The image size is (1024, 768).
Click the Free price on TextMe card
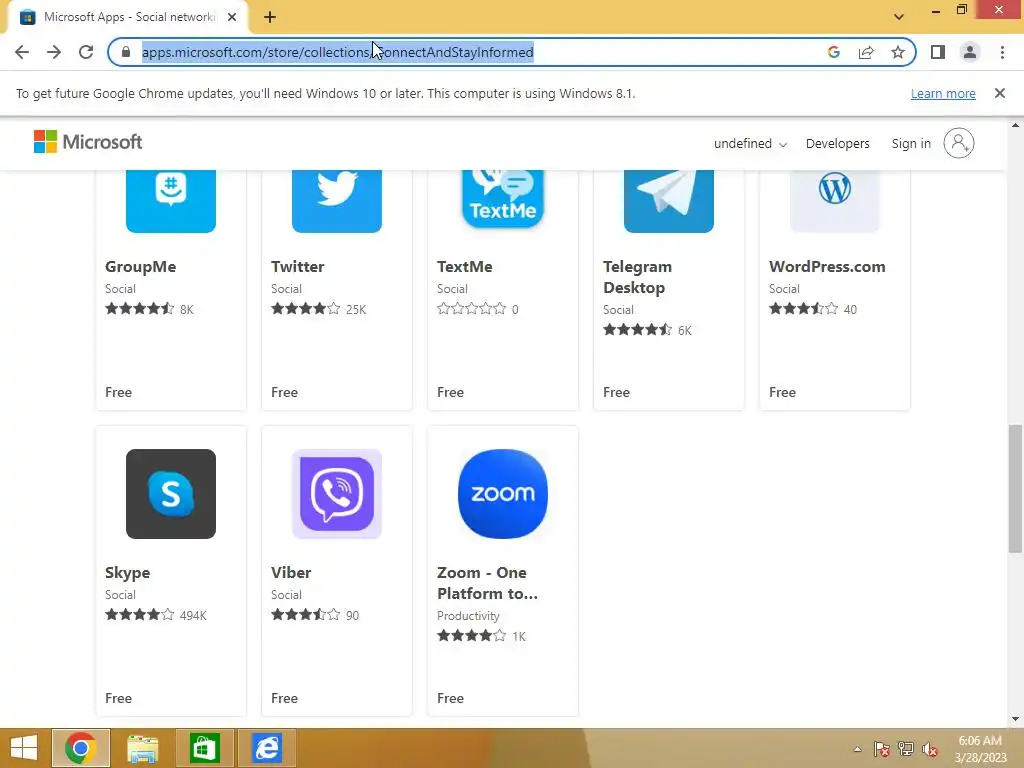coord(450,392)
